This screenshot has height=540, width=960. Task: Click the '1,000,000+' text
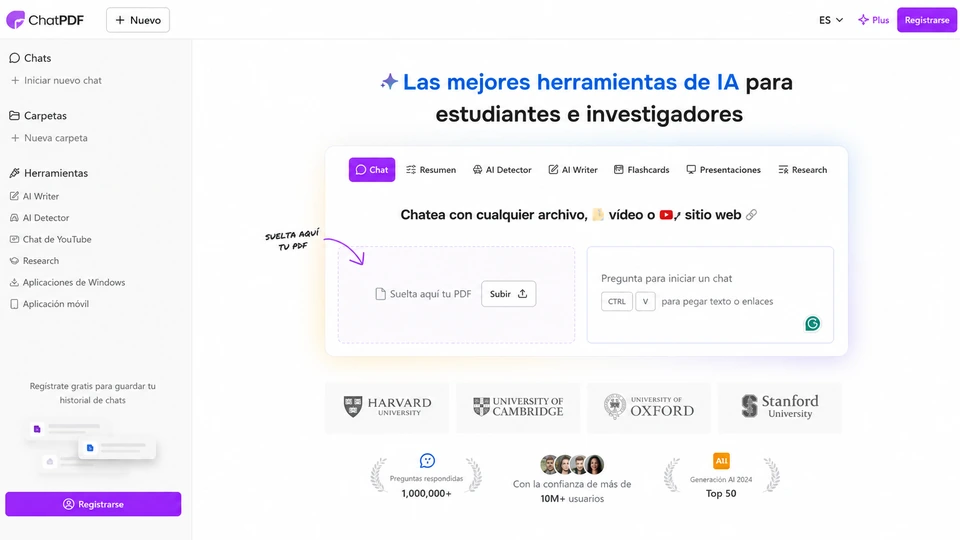coord(427,493)
